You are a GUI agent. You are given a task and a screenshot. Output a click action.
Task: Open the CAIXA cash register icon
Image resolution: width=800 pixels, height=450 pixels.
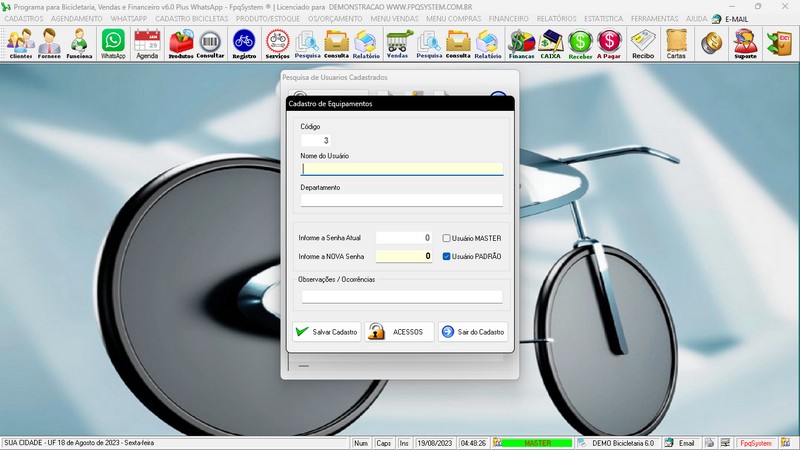tap(551, 44)
